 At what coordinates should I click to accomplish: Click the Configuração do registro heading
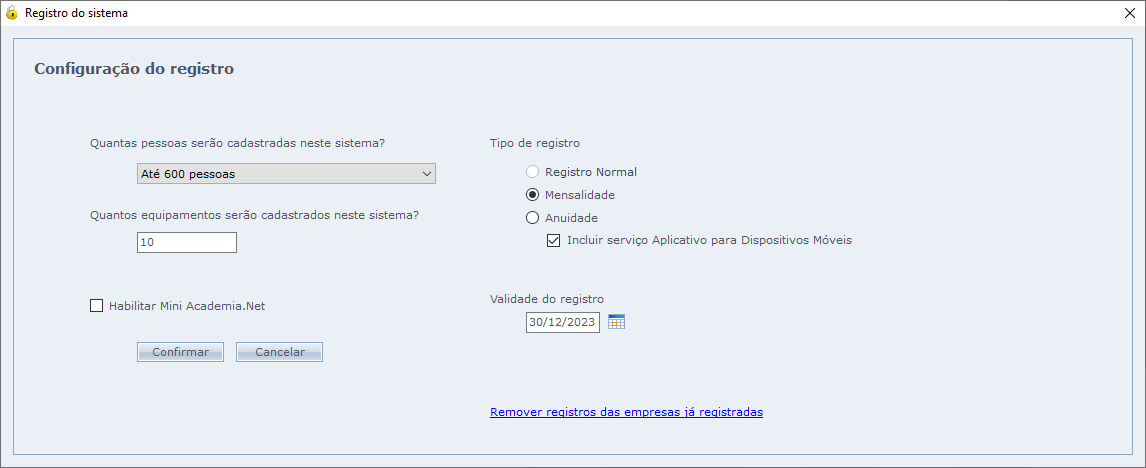point(134,70)
